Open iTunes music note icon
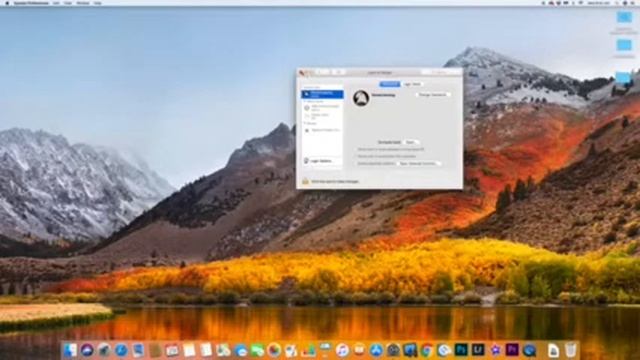 342,350
